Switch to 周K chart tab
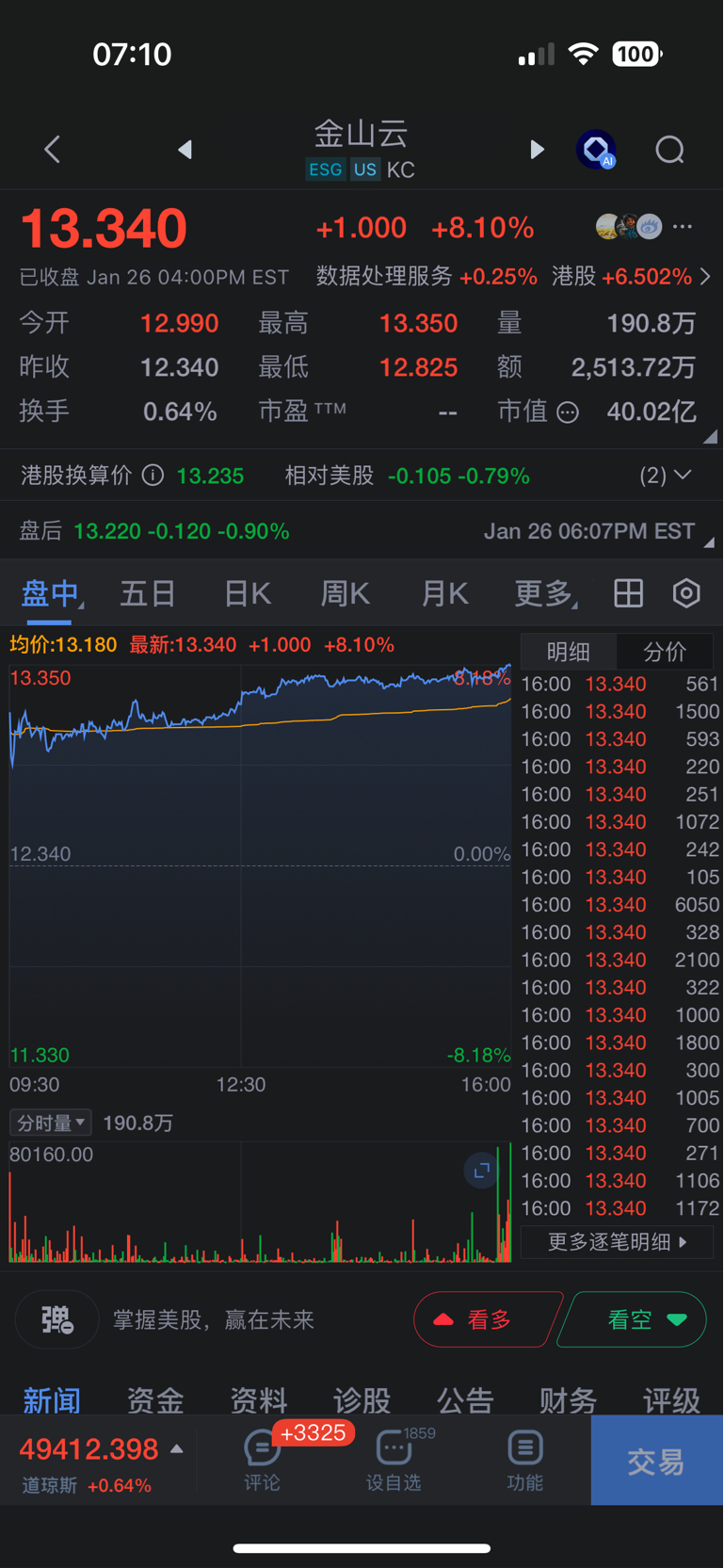The width and height of the screenshot is (724, 1568). point(346,593)
